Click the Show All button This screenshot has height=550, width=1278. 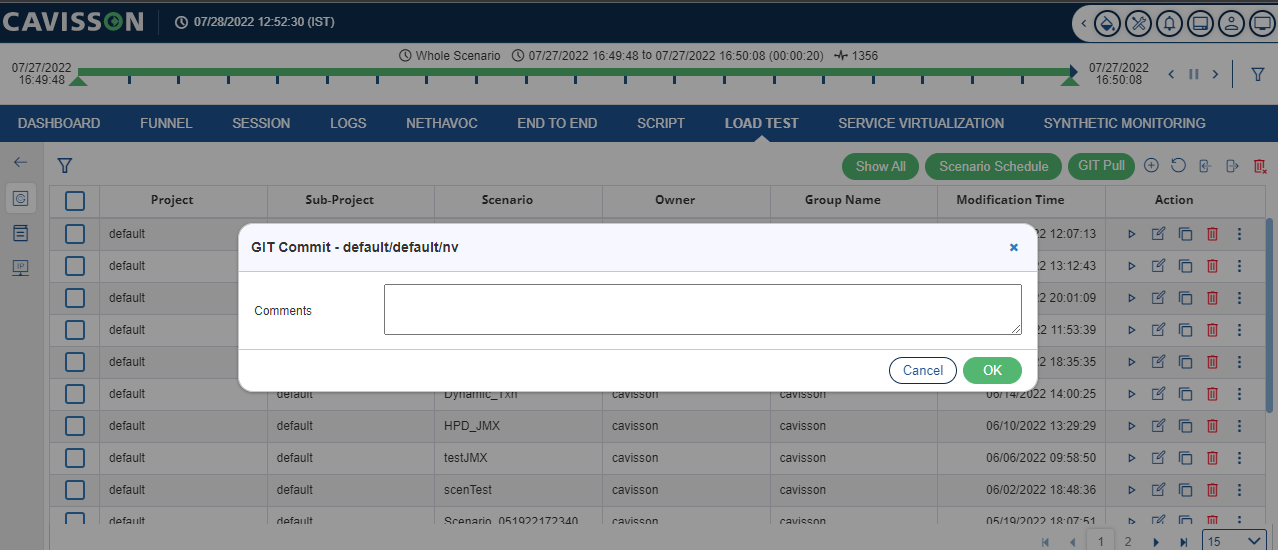point(881,166)
